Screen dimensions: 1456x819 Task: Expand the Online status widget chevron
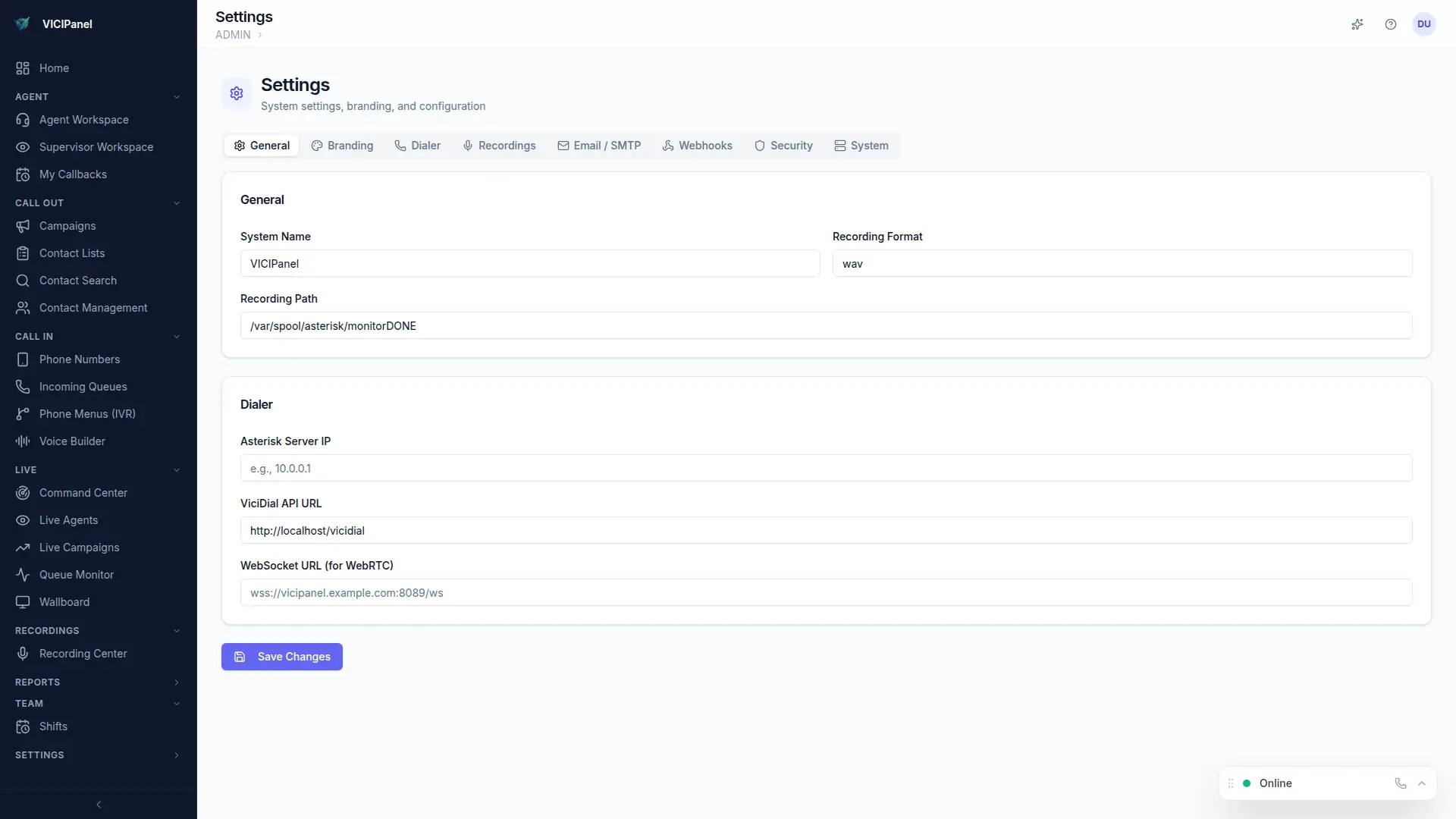tap(1422, 783)
